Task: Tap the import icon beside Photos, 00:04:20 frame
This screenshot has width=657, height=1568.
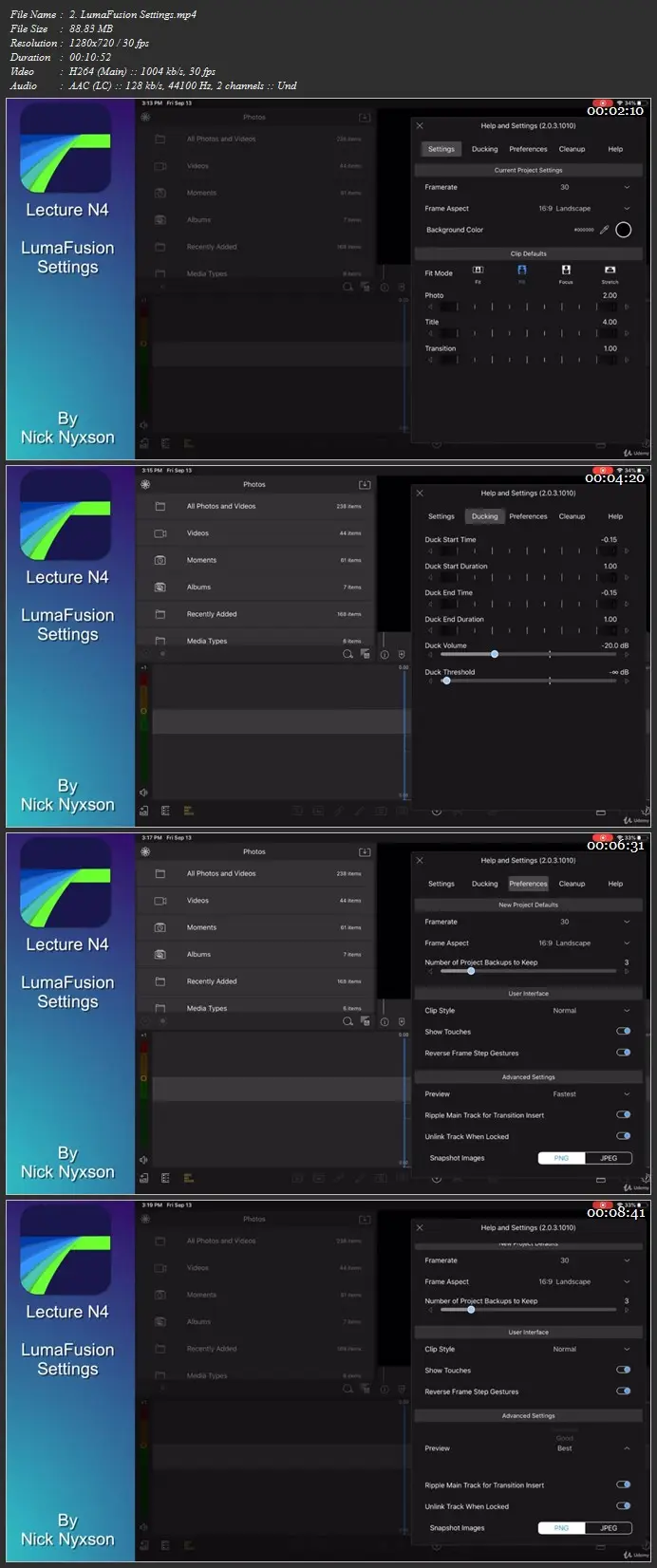Action: (x=364, y=484)
